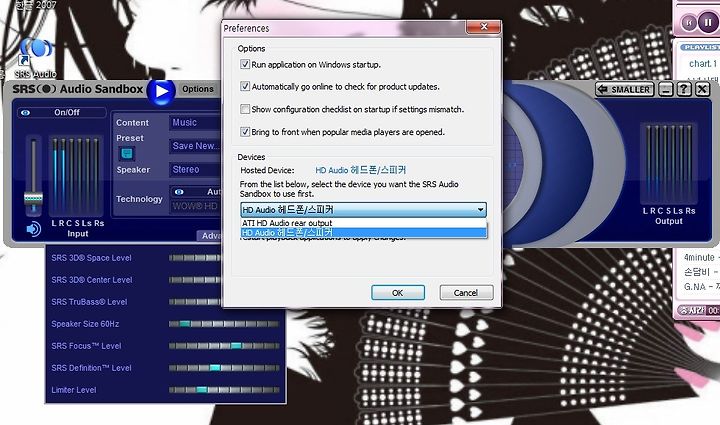Viewport: 720px width, 425px height.
Task: Pause the media player at top right
Action: (x=708, y=22)
